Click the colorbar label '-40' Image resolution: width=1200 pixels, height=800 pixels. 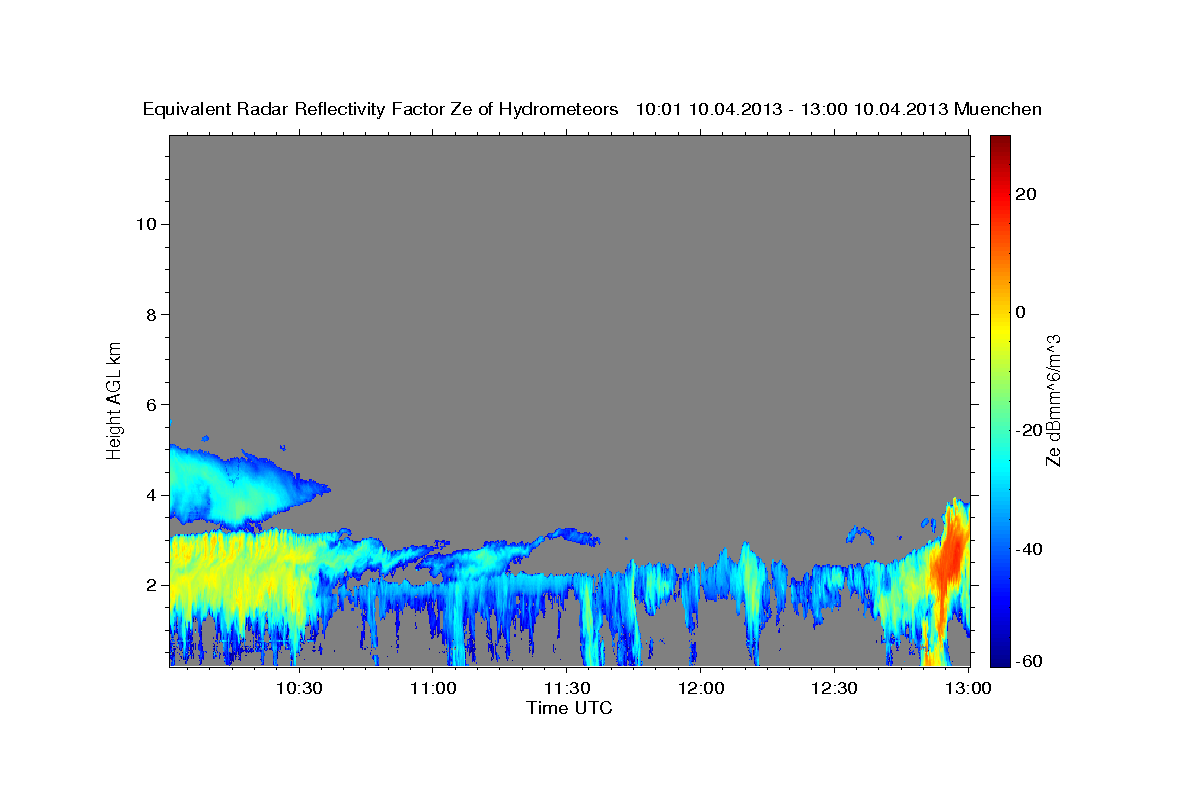click(1028, 548)
